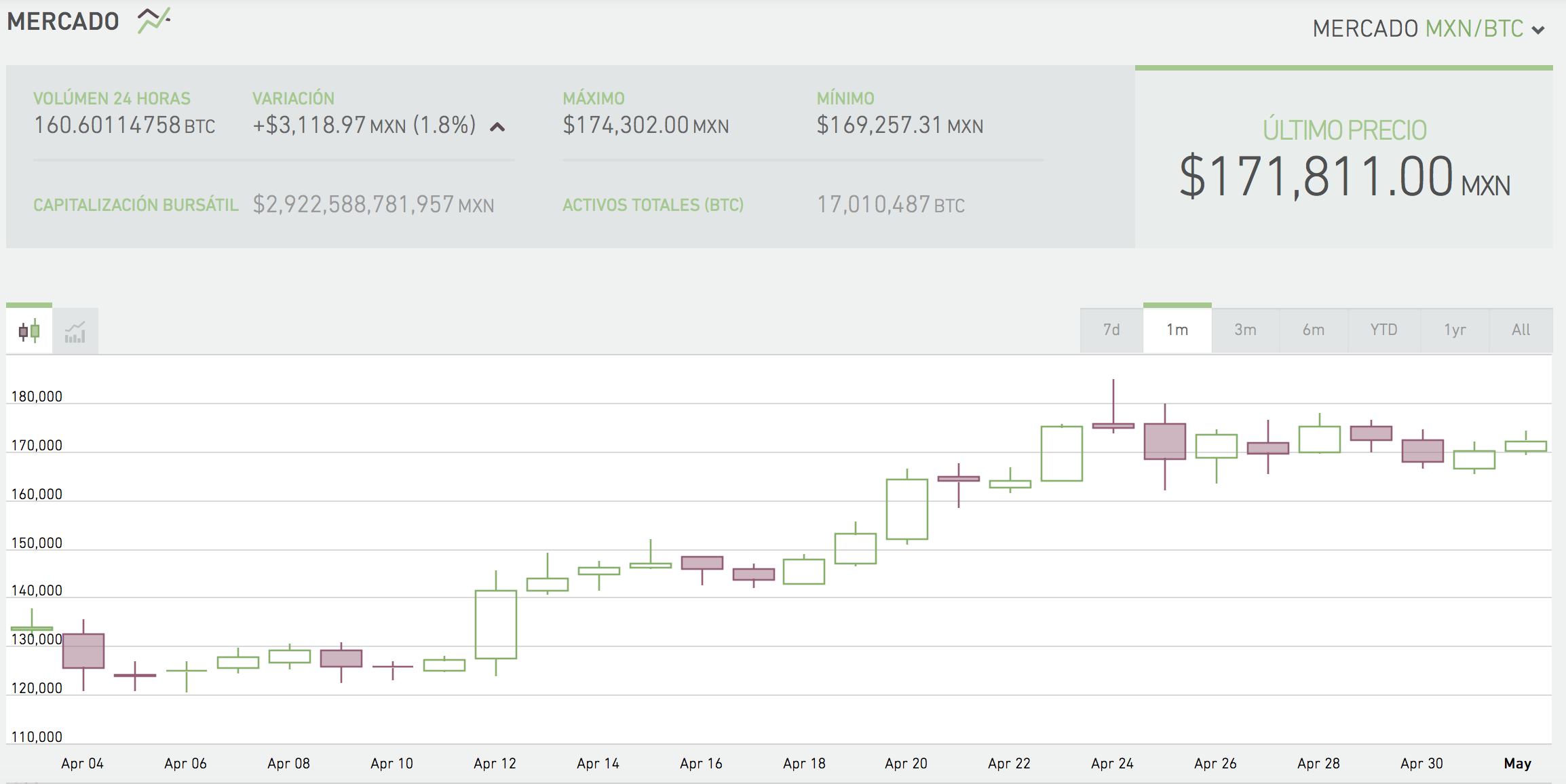This screenshot has height=784, width=1566.
Task: Click the May x-axis label
Action: click(1518, 764)
